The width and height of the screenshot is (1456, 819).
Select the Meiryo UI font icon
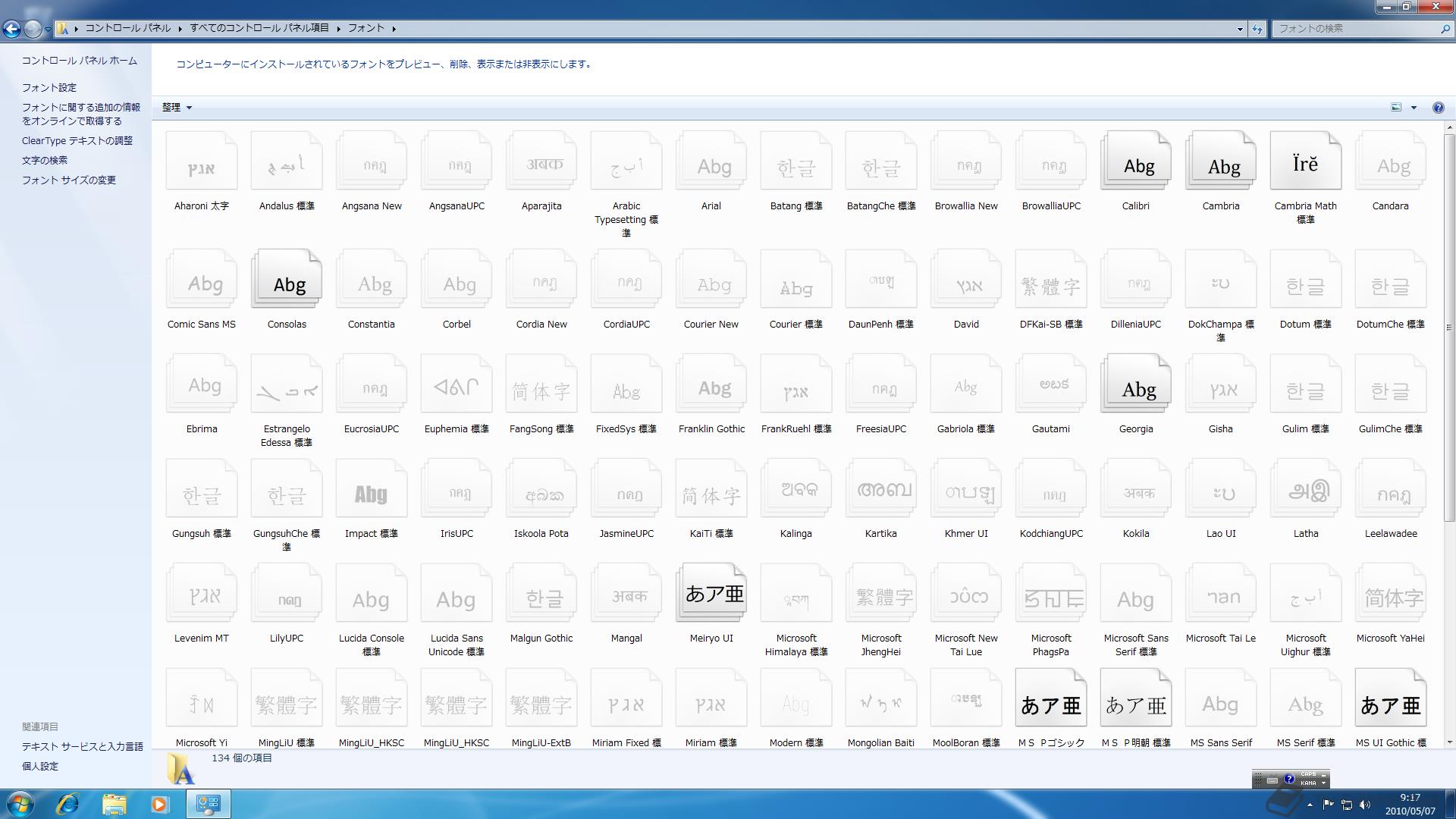click(711, 593)
